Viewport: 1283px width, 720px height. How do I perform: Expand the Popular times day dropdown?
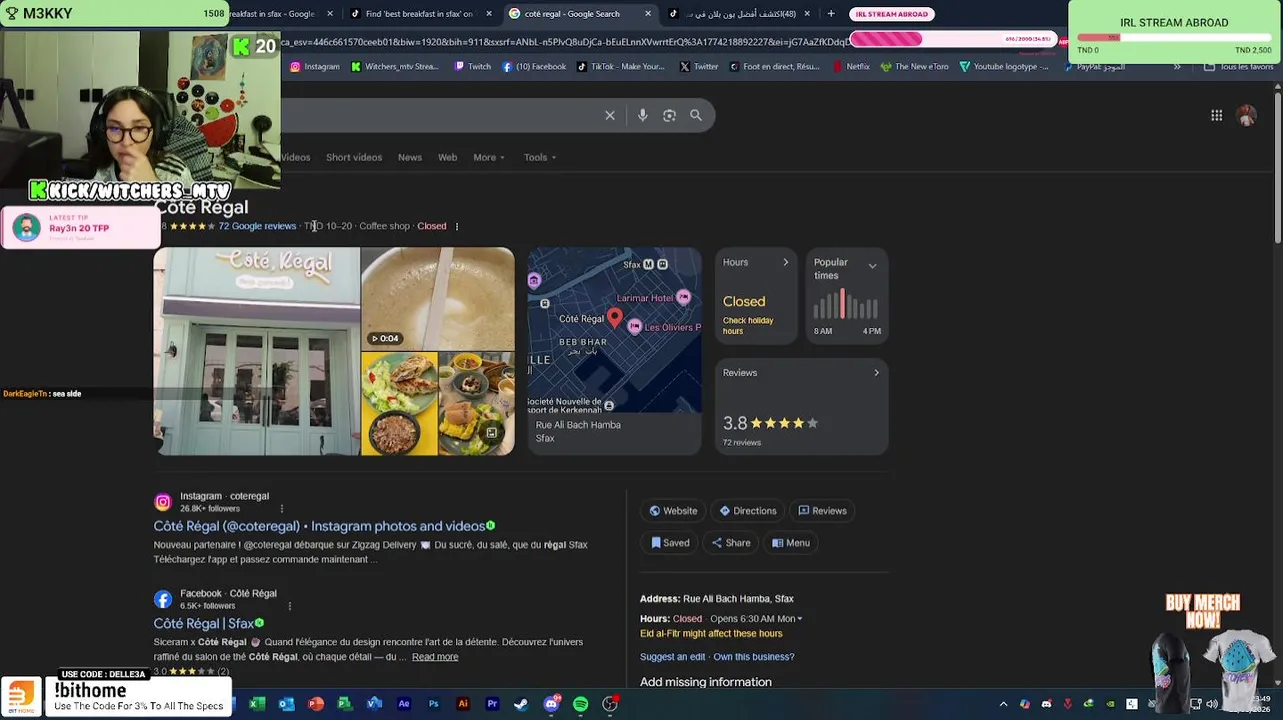[x=872, y=266]
